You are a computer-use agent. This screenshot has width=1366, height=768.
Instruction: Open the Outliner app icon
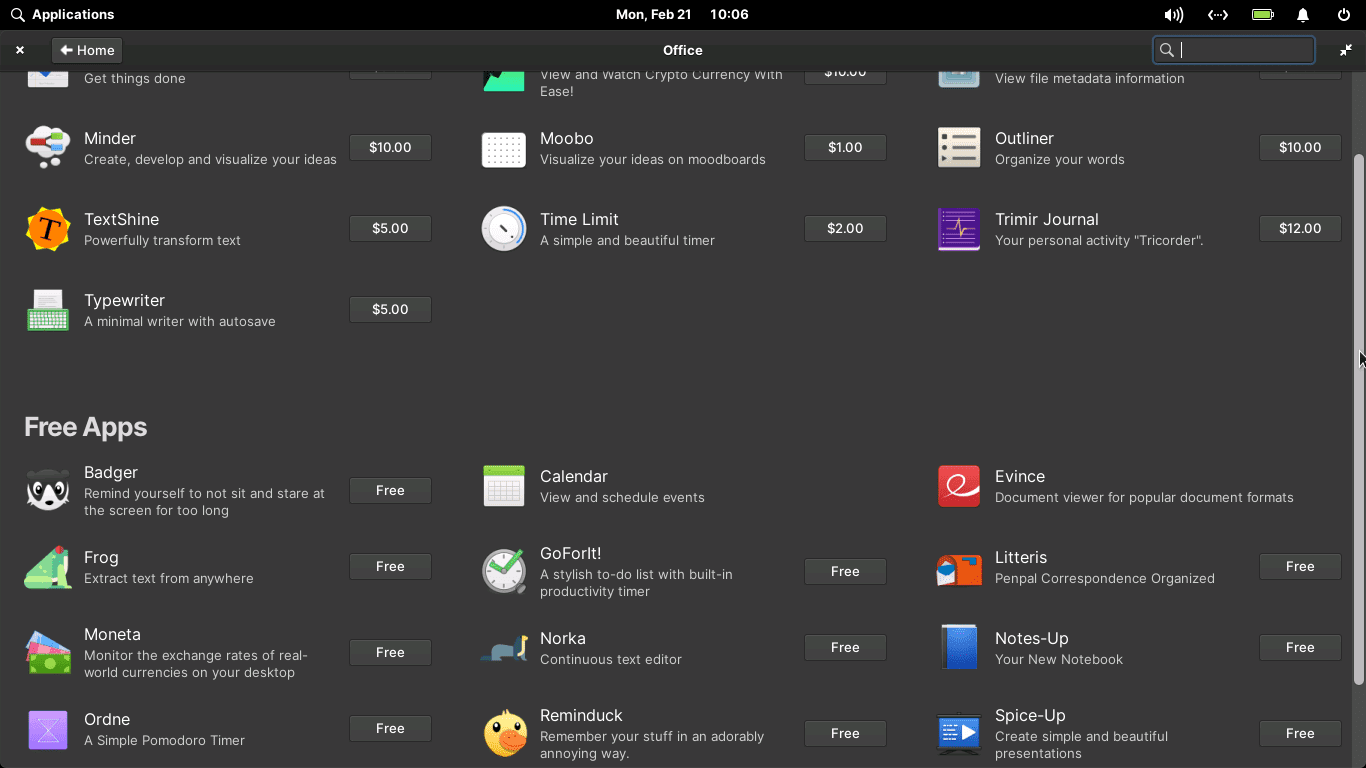click(959, 148)
